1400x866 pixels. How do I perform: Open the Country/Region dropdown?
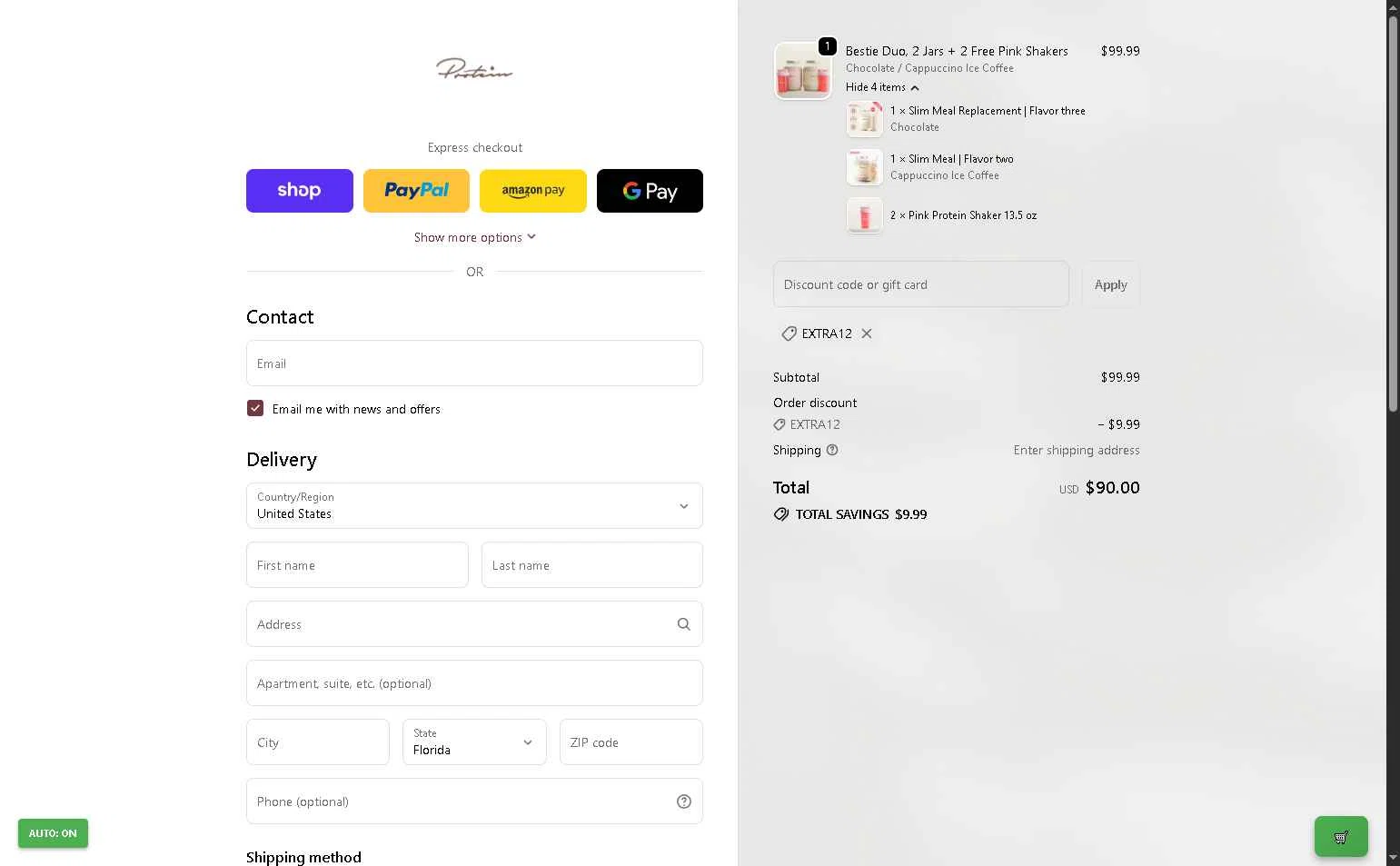(474, 506)
